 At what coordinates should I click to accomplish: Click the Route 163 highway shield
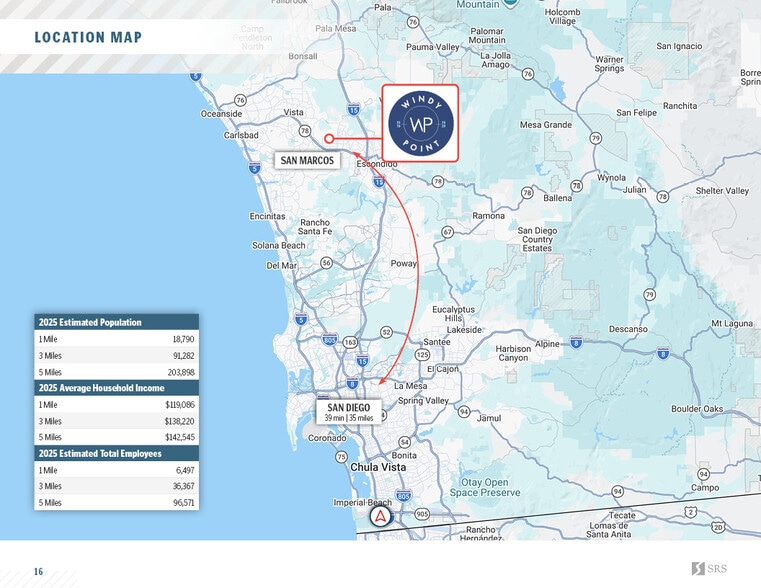350,342
